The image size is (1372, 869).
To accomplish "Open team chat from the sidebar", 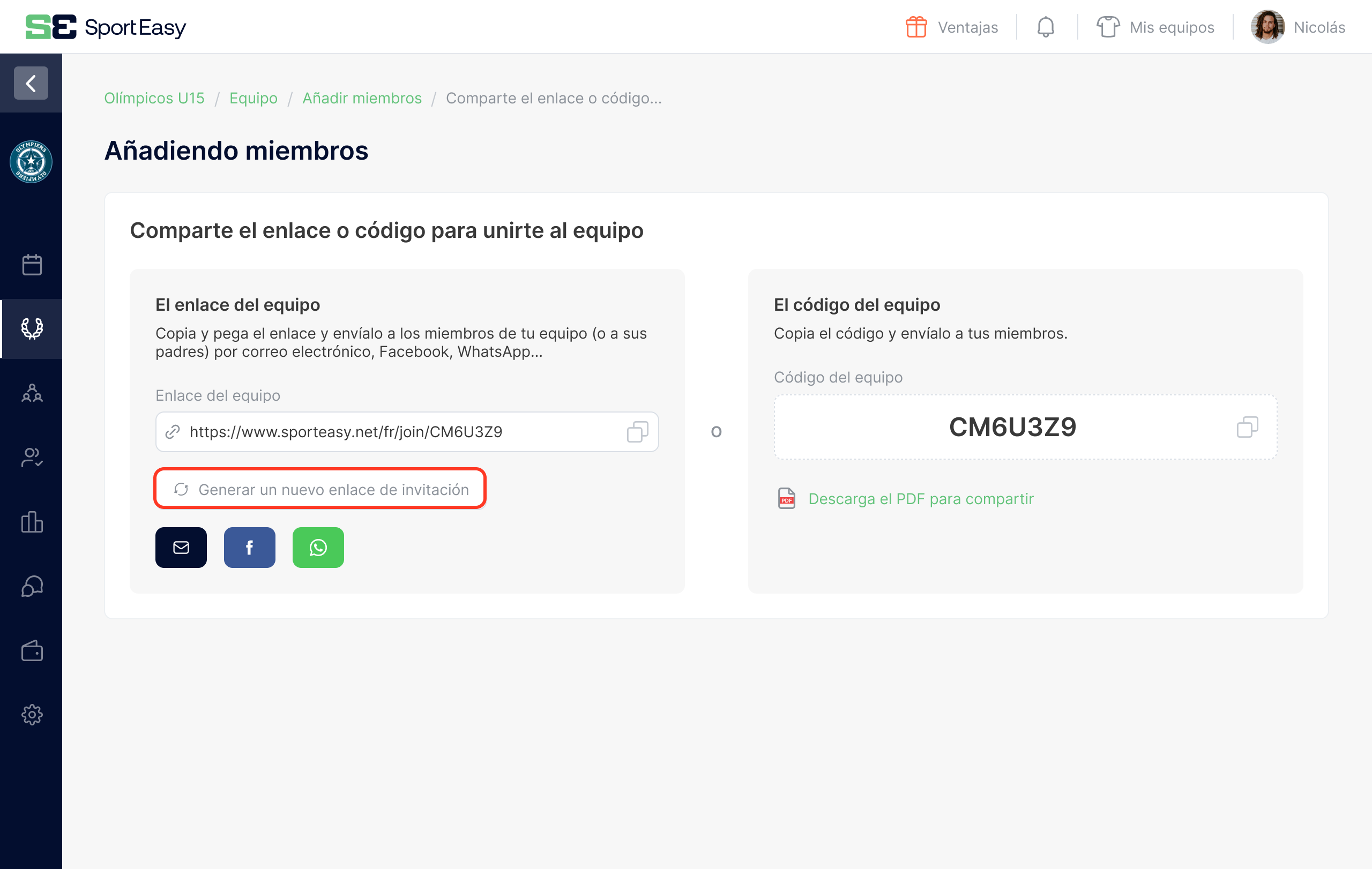I will click(x=31, y=586).
